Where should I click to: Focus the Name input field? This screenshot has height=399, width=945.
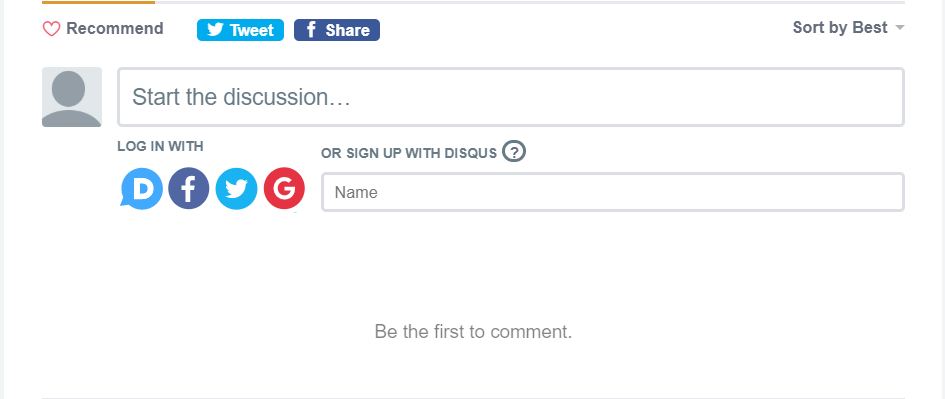[x=613, y=192]
